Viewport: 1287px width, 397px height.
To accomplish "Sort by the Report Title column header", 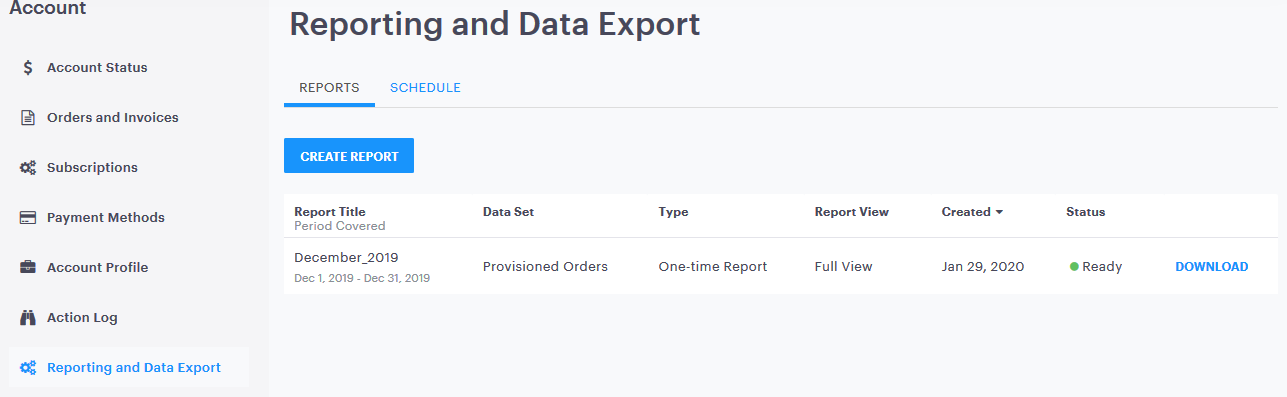I will pyautogui.click(x=330, y=212).
